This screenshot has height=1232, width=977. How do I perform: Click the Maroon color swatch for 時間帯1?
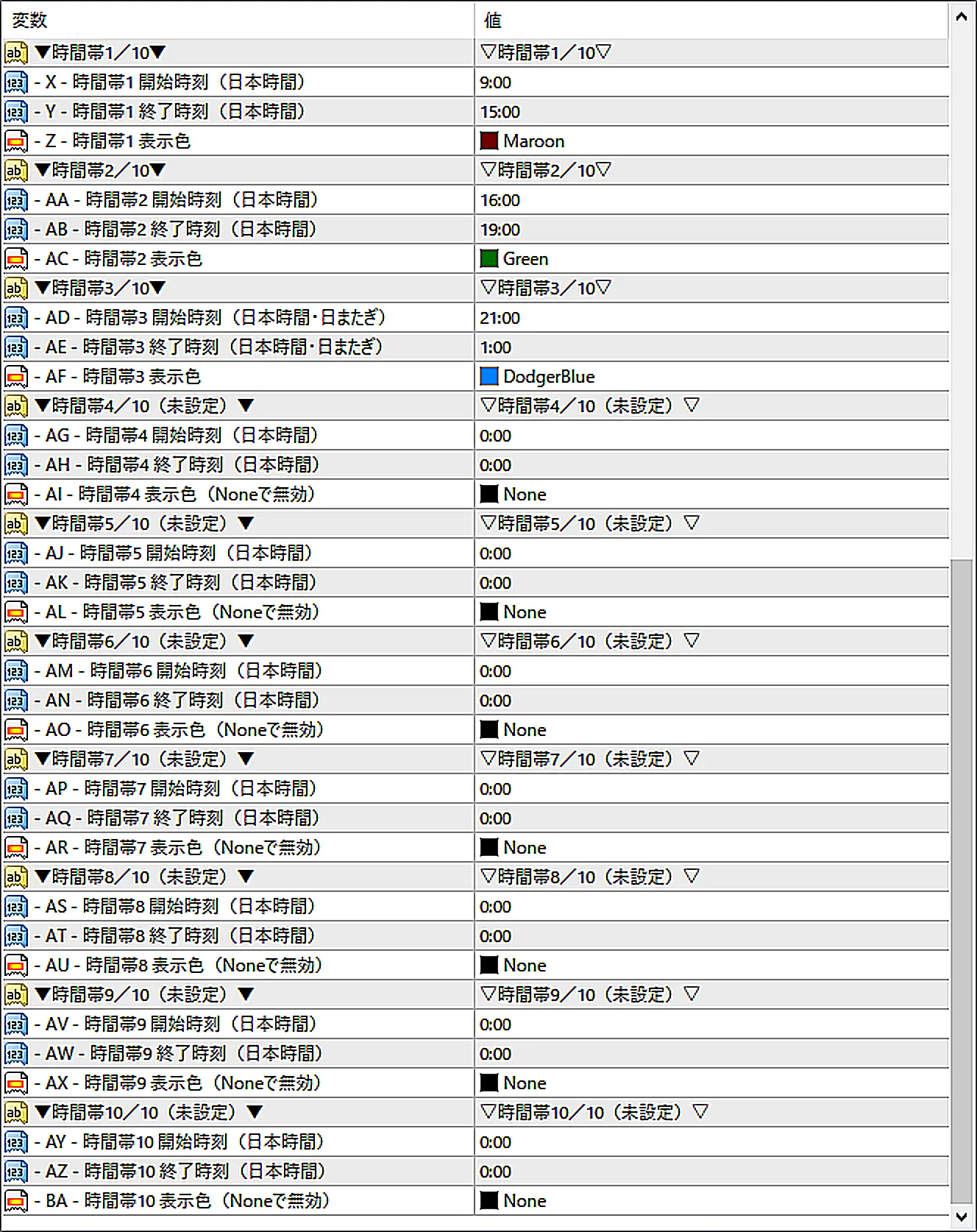click(489, 141)
